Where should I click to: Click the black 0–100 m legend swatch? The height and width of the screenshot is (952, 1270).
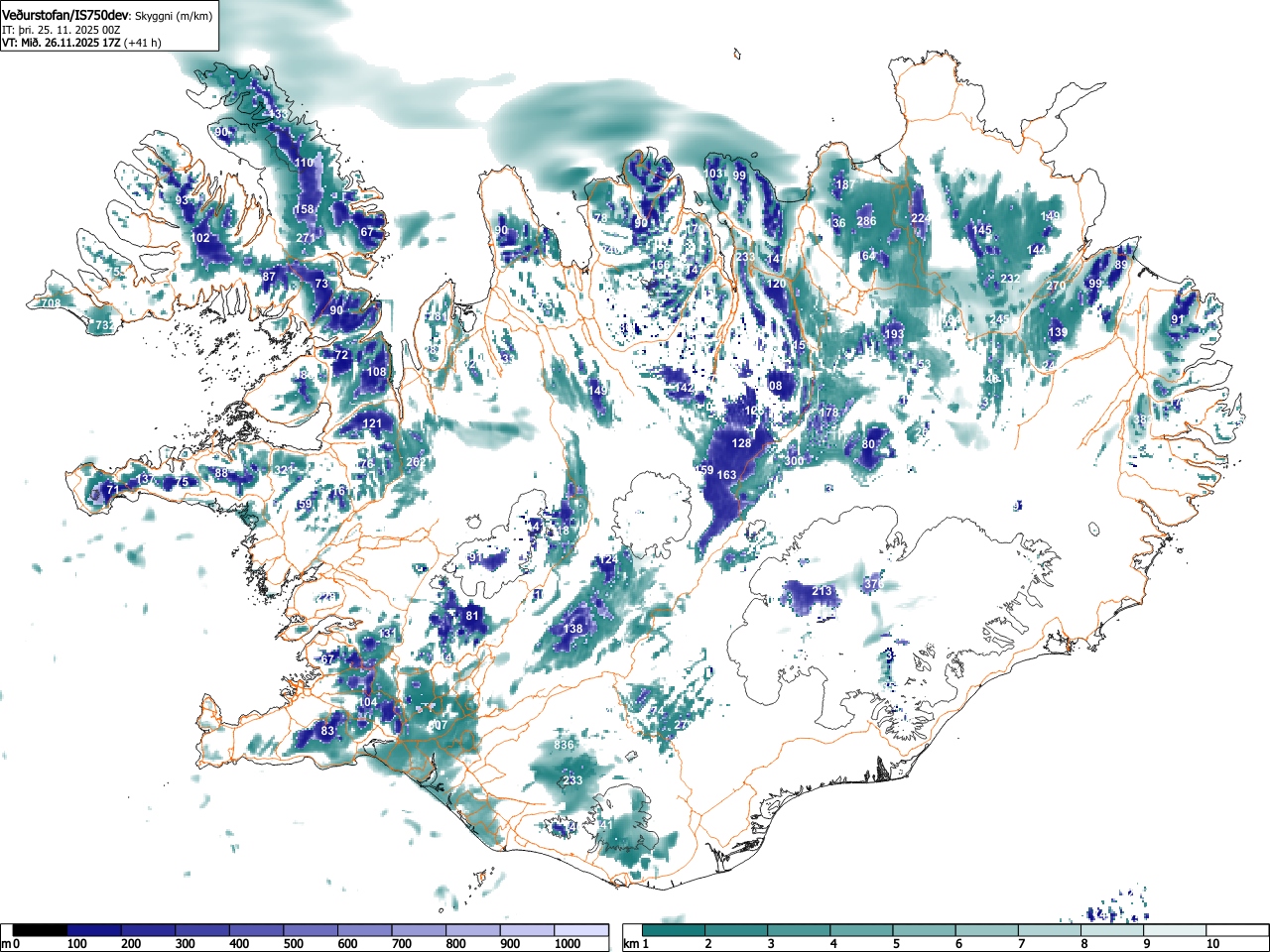click(41, 930)
